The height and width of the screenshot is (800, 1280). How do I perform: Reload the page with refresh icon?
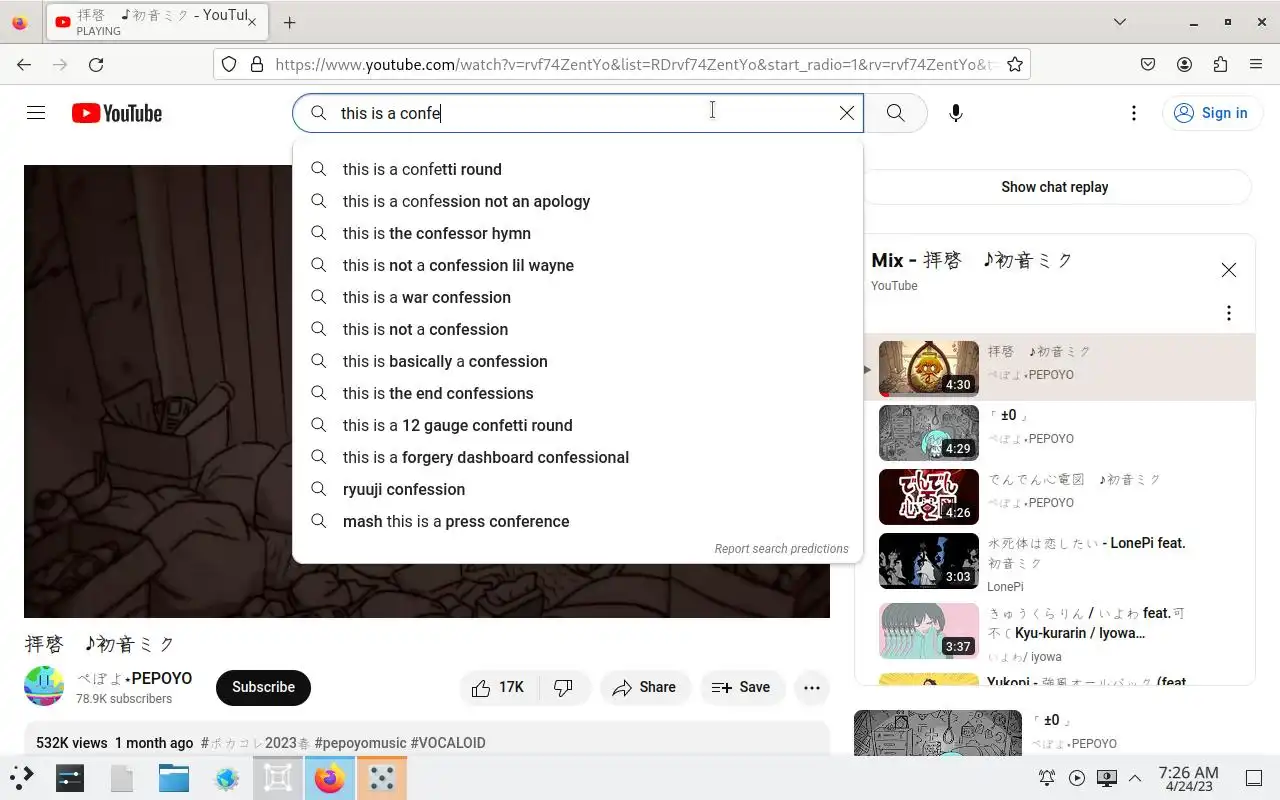click(x=96, y=64)
